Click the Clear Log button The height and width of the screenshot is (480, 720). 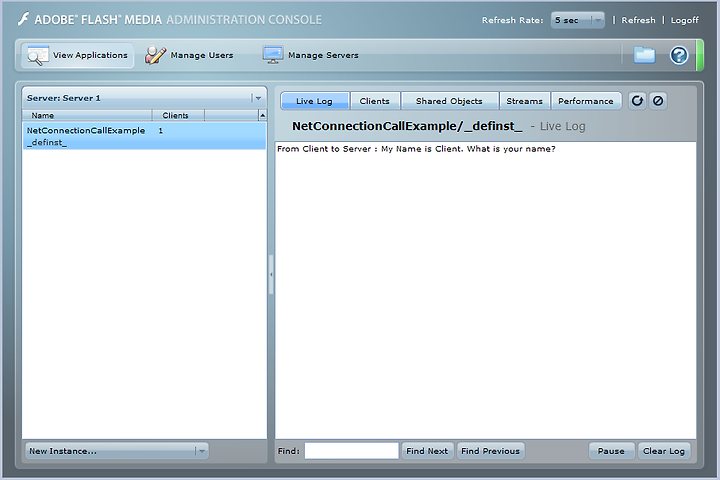click(664, 451)
